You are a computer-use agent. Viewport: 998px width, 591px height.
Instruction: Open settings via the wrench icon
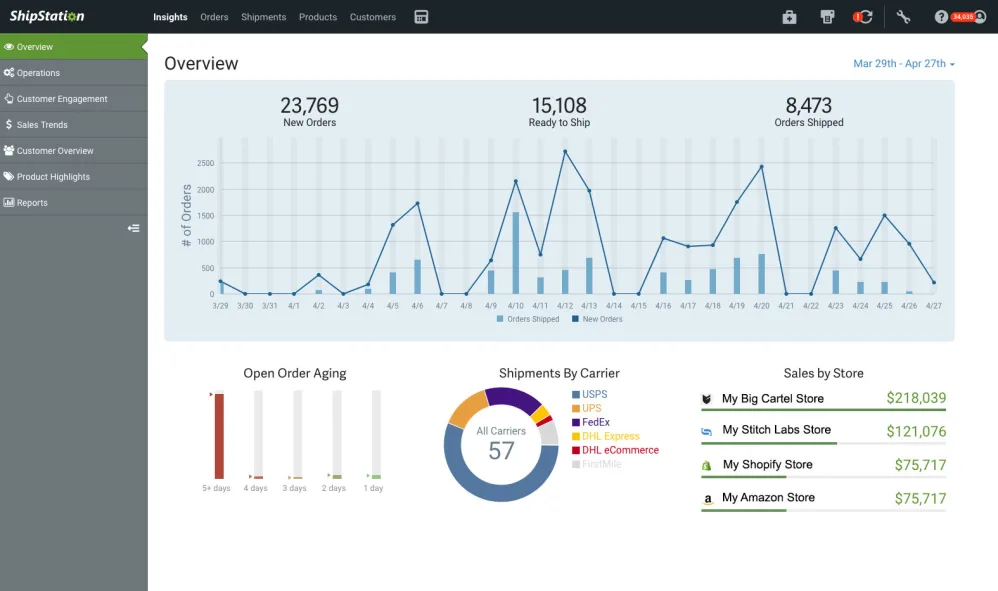[x=903, y=17]
